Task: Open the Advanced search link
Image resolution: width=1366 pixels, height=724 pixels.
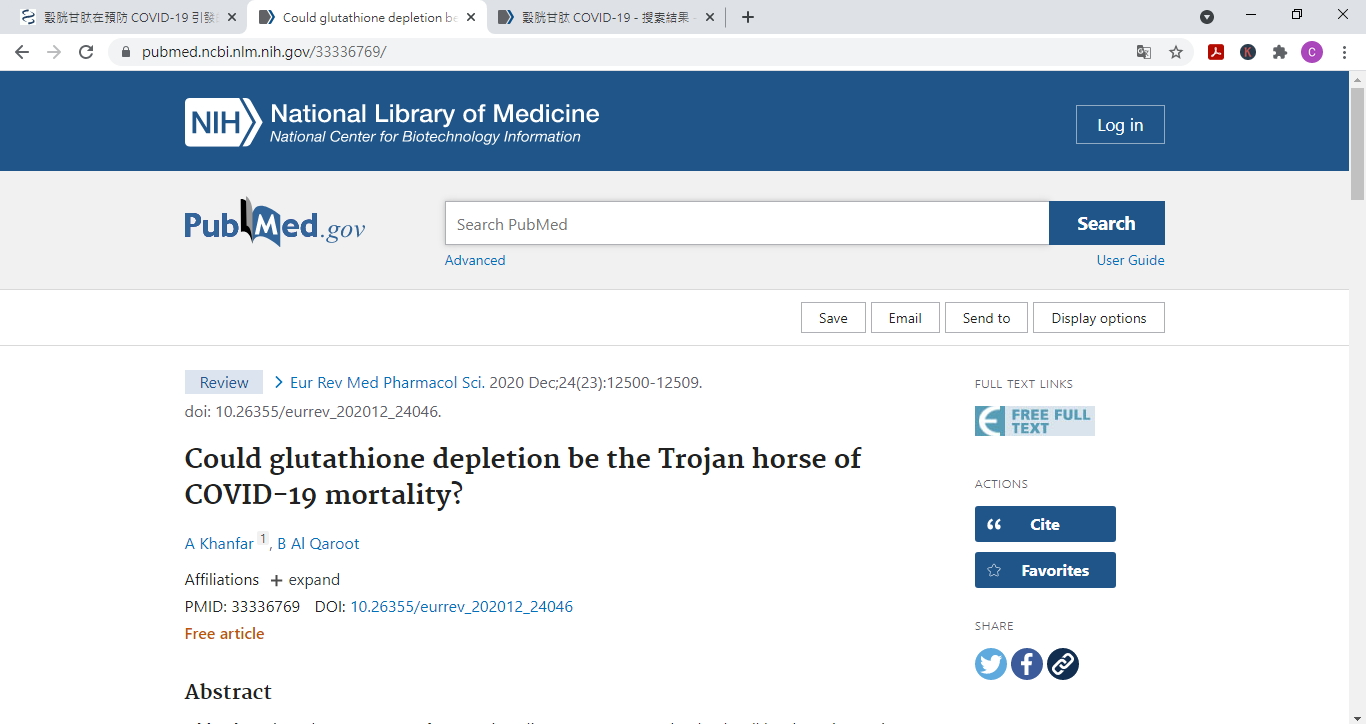Action: 475,260
